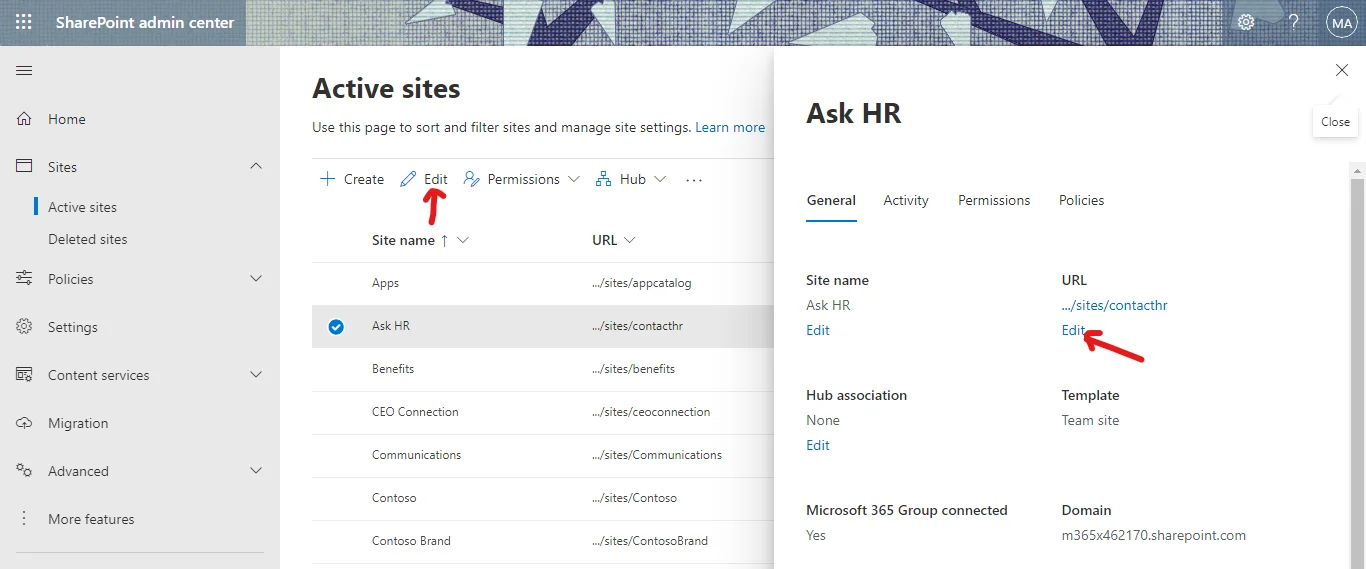Click the .../sites/ceoconnection URL cell

coord(651,412)
